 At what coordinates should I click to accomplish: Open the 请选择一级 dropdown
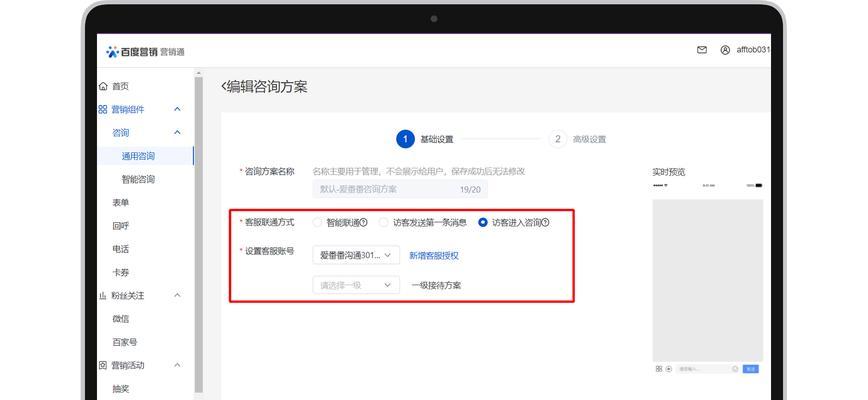pos(356,285)
